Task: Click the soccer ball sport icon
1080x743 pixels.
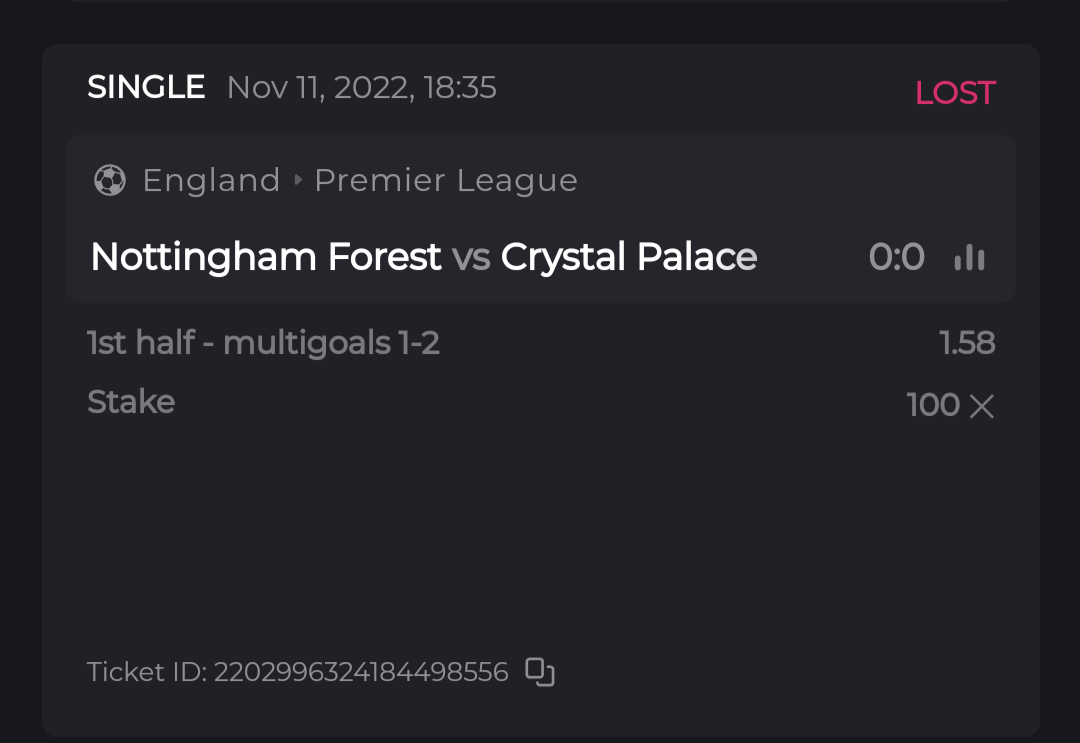Action: pyautogui.click(x=110, y=180)
